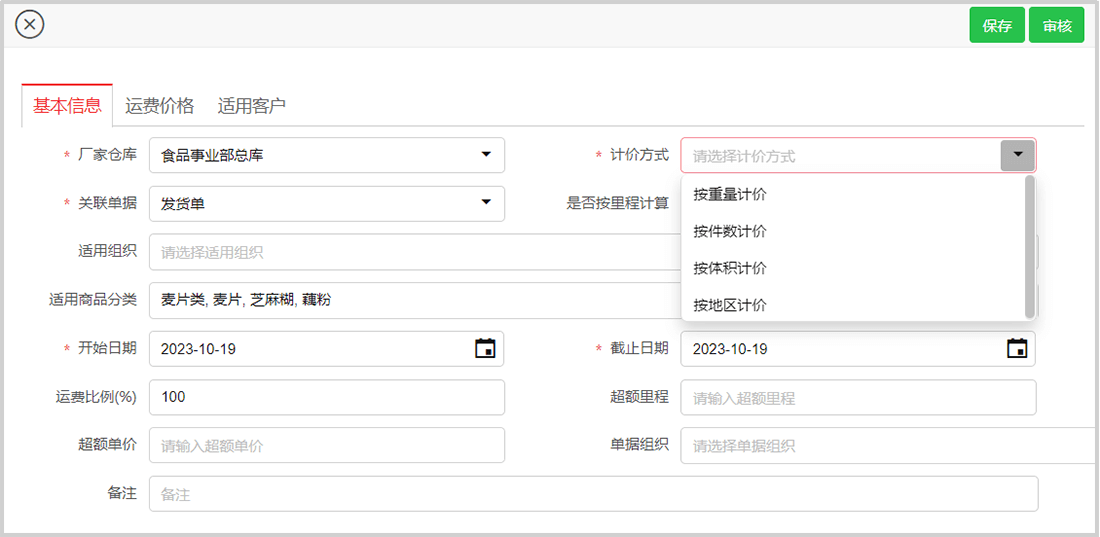Screen dimensions: 1100x537
Task: Select 按件数计价 option
Action: coord(730,231)
